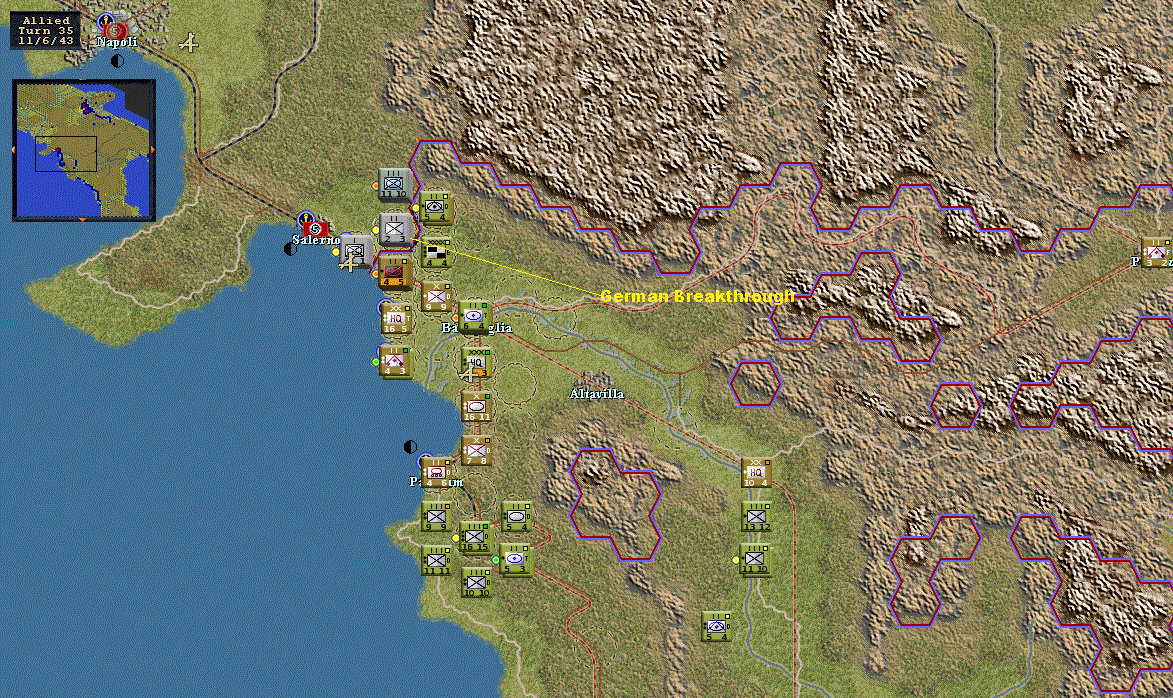Select the XXX corps HQ unit
The height and width of the screenshot is (698, 1173).
click(x=476, y=362)
